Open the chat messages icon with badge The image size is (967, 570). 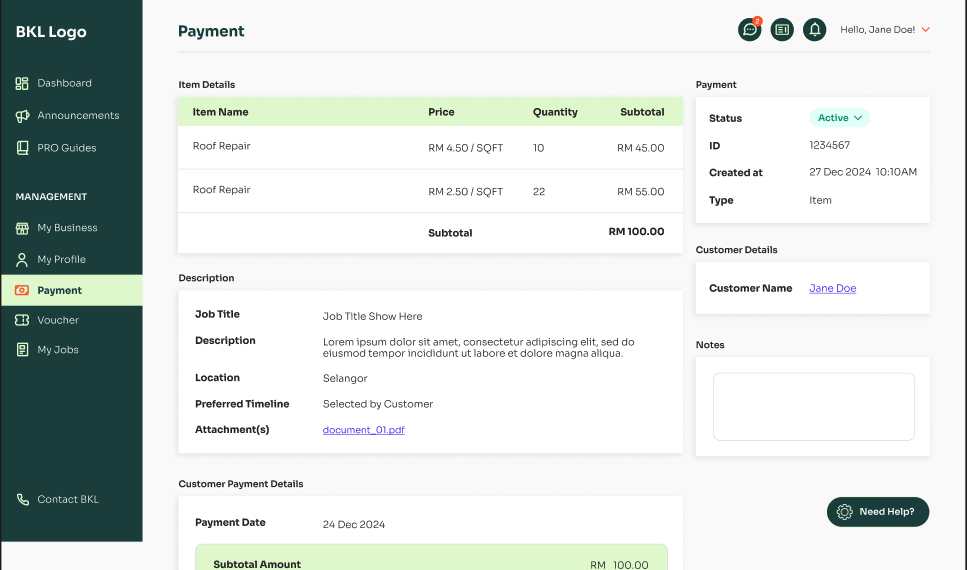point(749,30)
